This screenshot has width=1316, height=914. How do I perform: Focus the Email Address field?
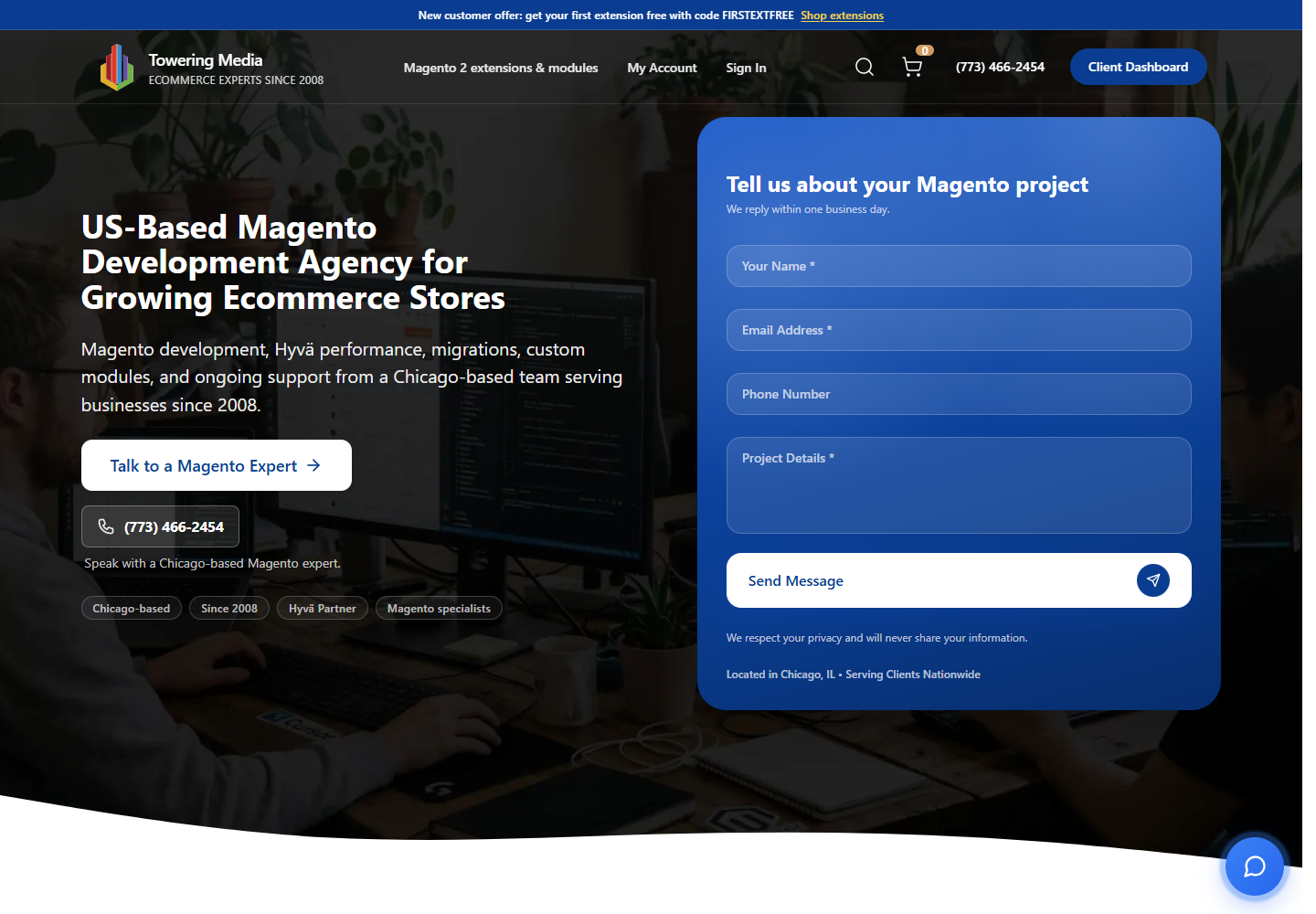tap(959, 330)
